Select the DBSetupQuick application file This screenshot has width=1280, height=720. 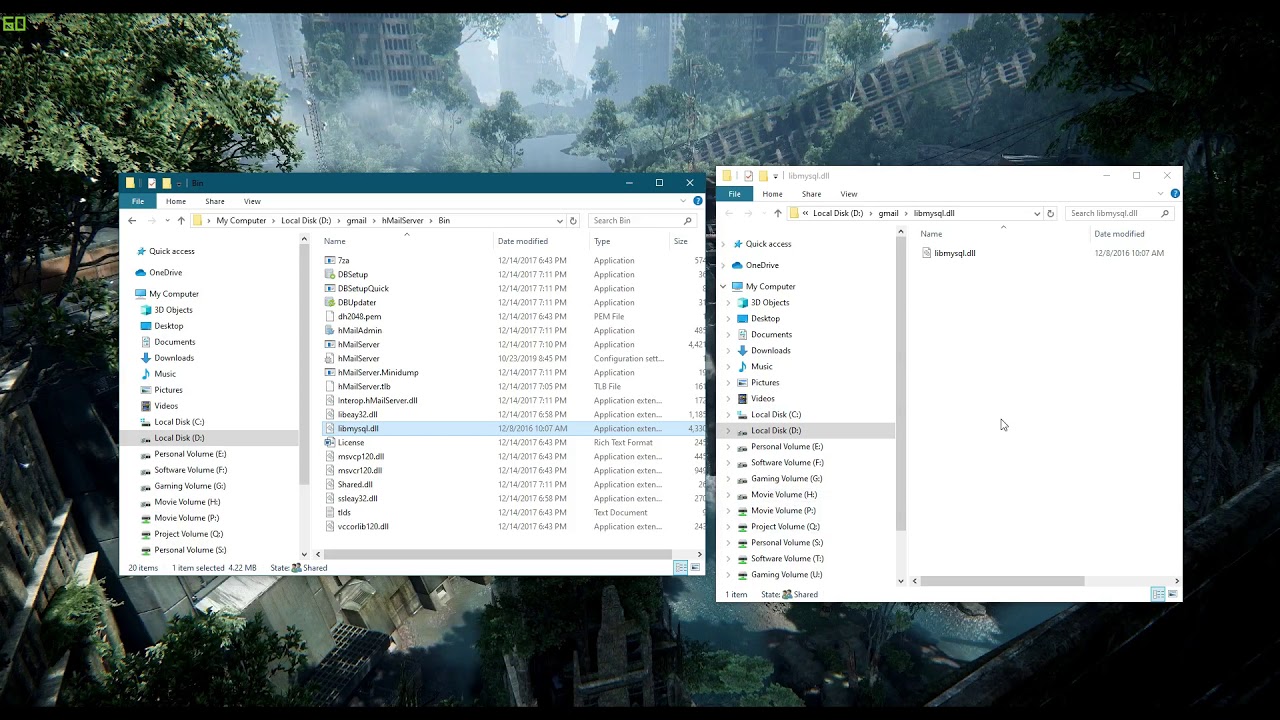pos(363,288)
